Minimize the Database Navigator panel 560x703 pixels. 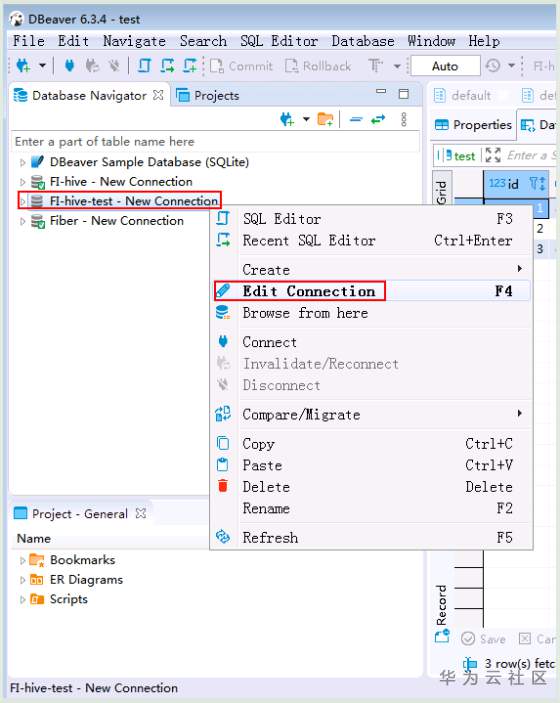coord(381,91)
